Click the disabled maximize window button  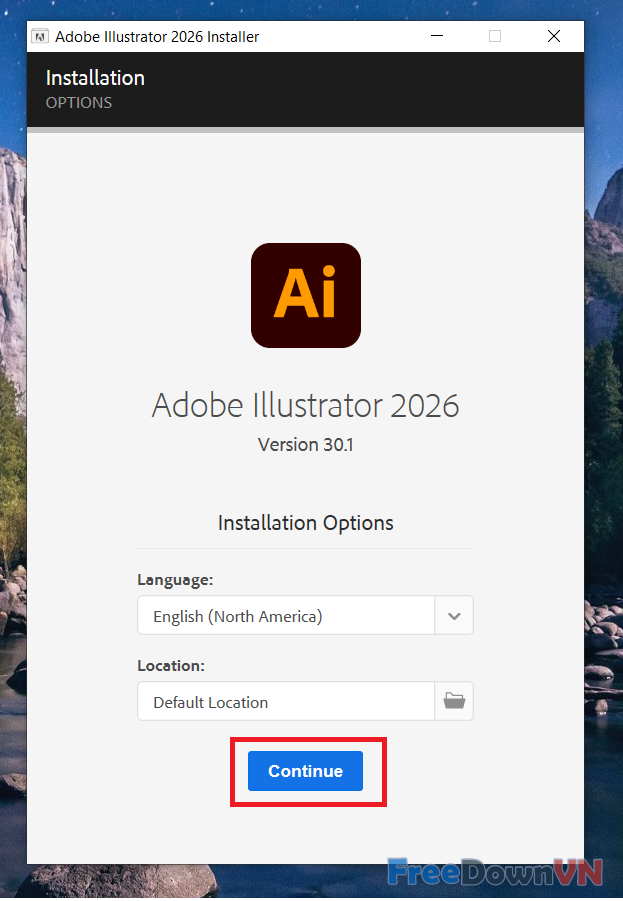coord(495,37)
